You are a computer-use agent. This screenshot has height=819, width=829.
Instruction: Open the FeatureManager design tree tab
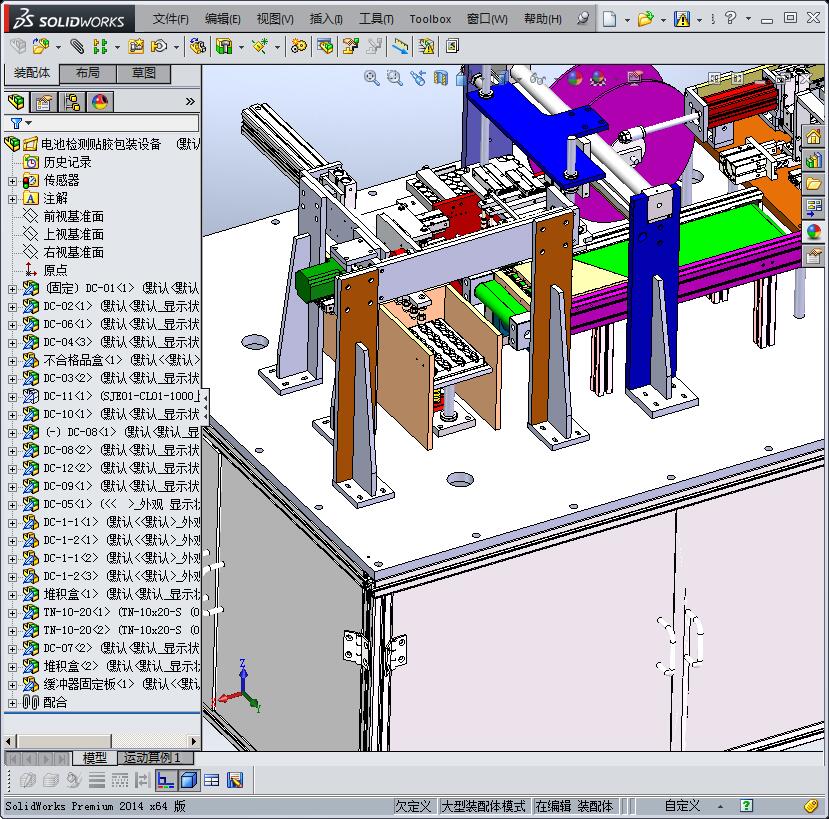[16, 102]
